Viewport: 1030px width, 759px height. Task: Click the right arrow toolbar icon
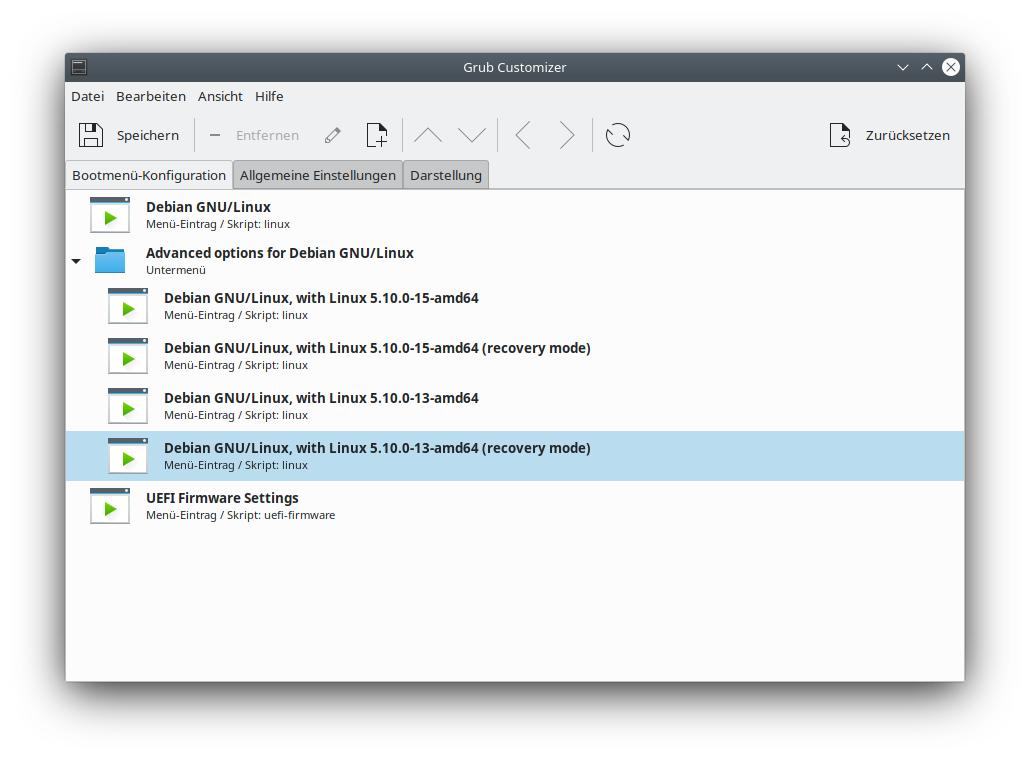pyautogui.click(x=567, y=135)
